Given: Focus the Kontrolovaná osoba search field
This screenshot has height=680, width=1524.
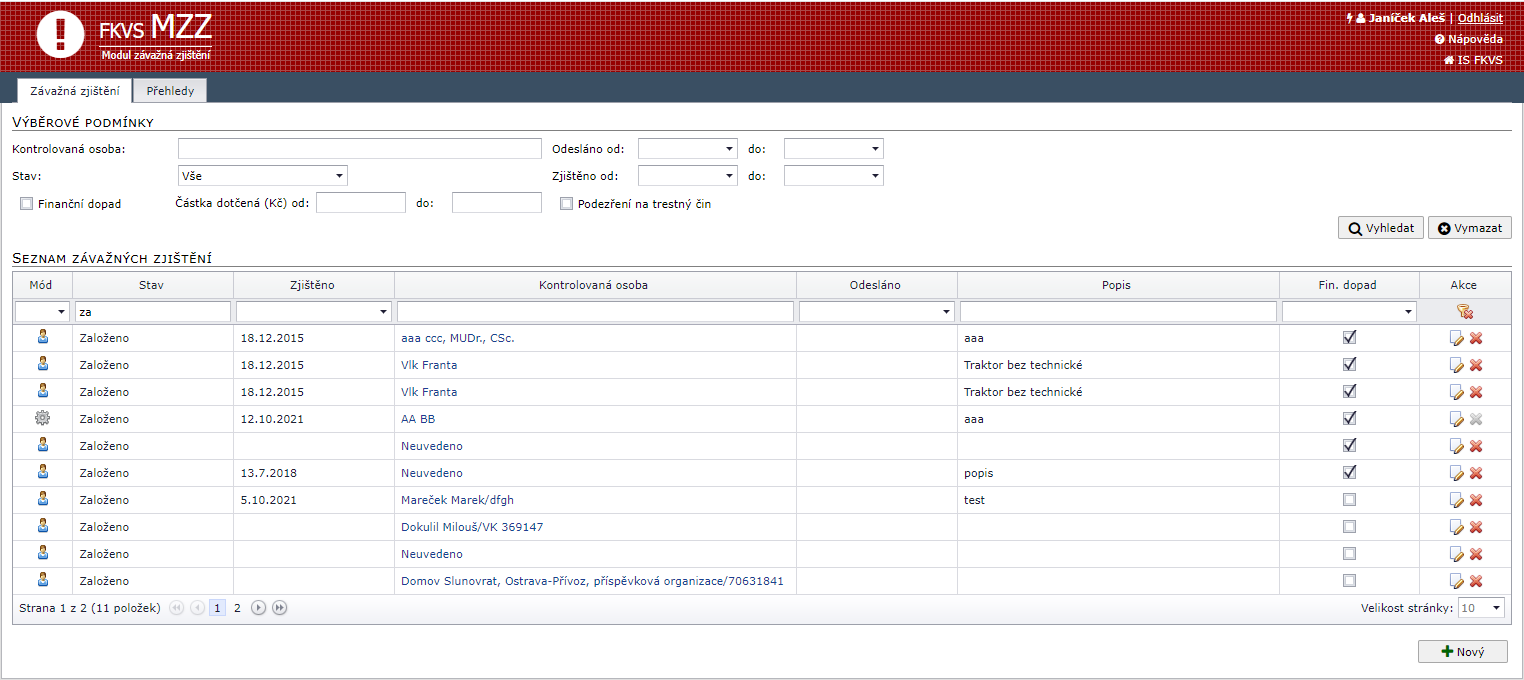Looking at the screenshot, I should (x=360, y=149).
